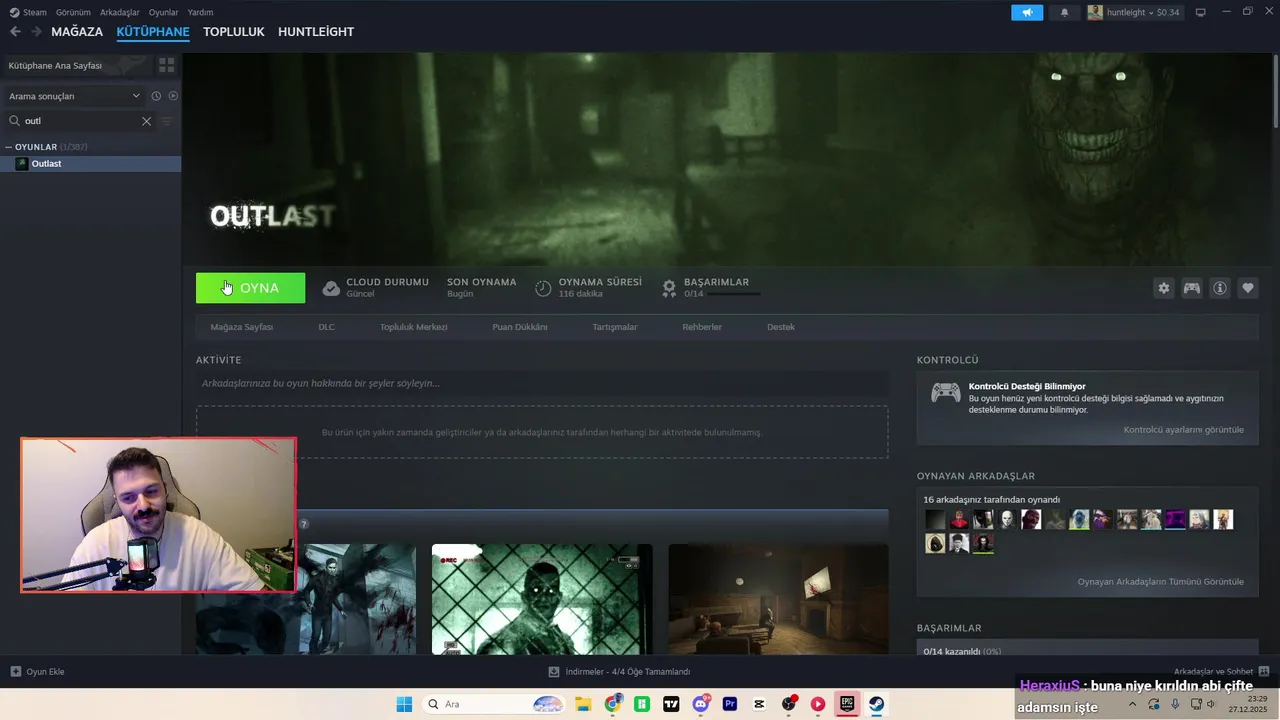The width and height of the screenshot is (1280, 720).
Task: Open Chrome from the taskbar
Action: pyautogui.click(x=613, y=704)
